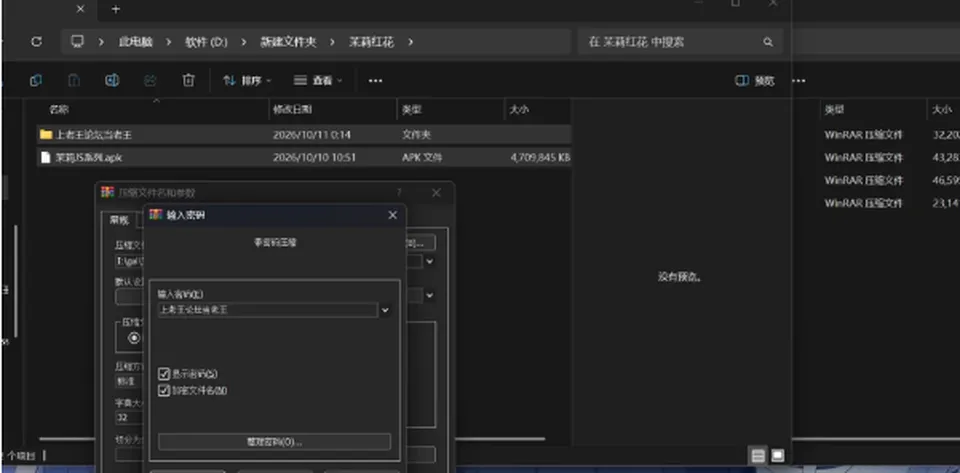Click the dictionary size field showing 32

[x=129, y=417]
